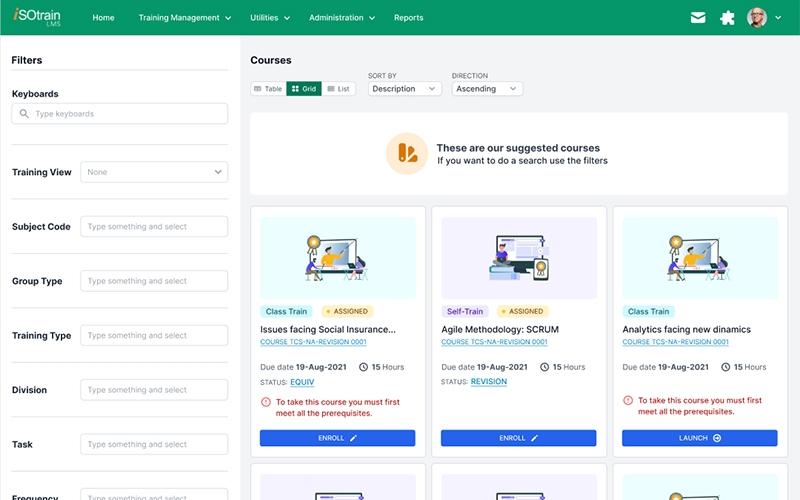This screenshot has width=800, height=500.
Task: Click warning icon on Issues facing Social Insurance card
Action: pyautogui.click(x=266, y=402)
